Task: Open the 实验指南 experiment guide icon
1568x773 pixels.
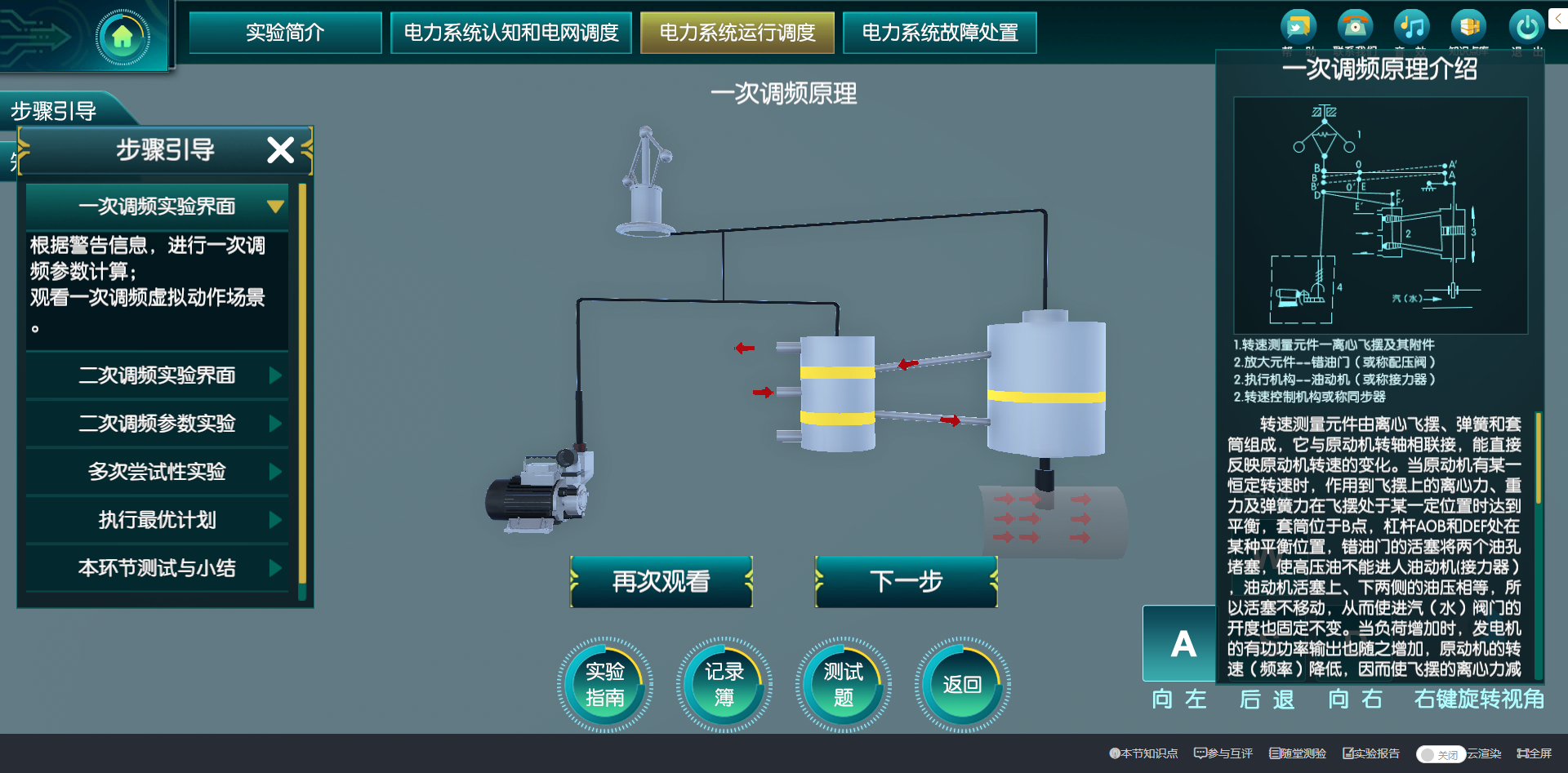Action: click(605, 684)
